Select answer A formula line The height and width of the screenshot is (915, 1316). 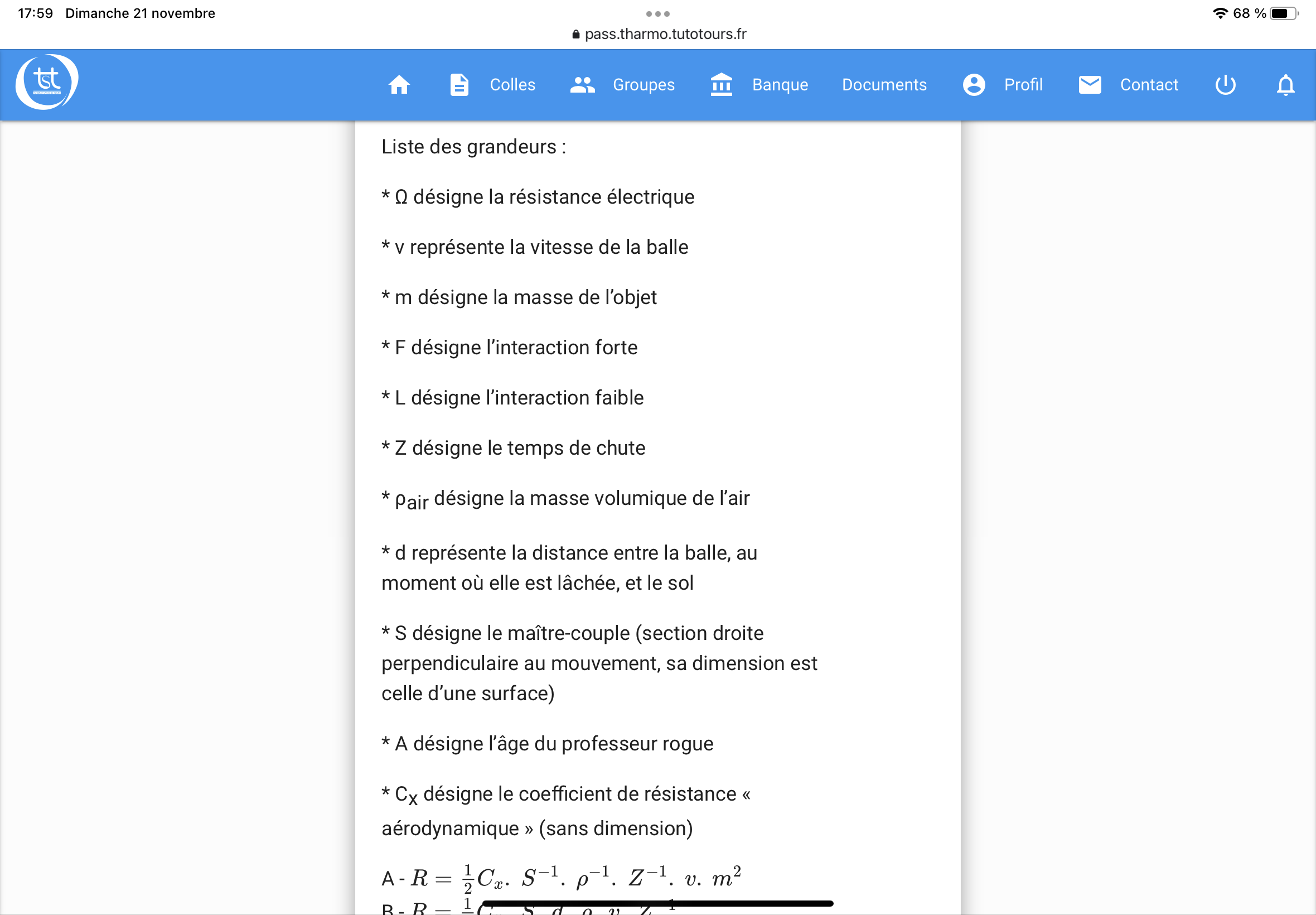coord(562,878)
